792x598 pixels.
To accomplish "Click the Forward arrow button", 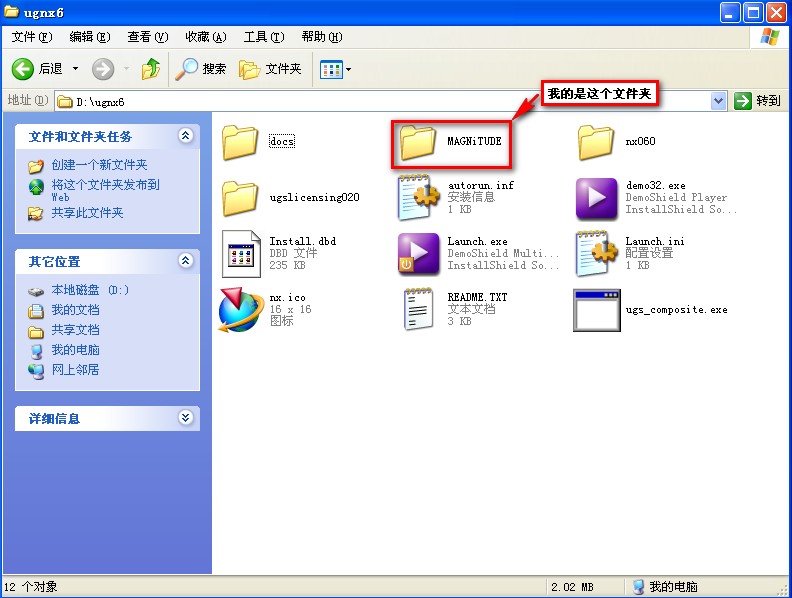I will (103, 69).
